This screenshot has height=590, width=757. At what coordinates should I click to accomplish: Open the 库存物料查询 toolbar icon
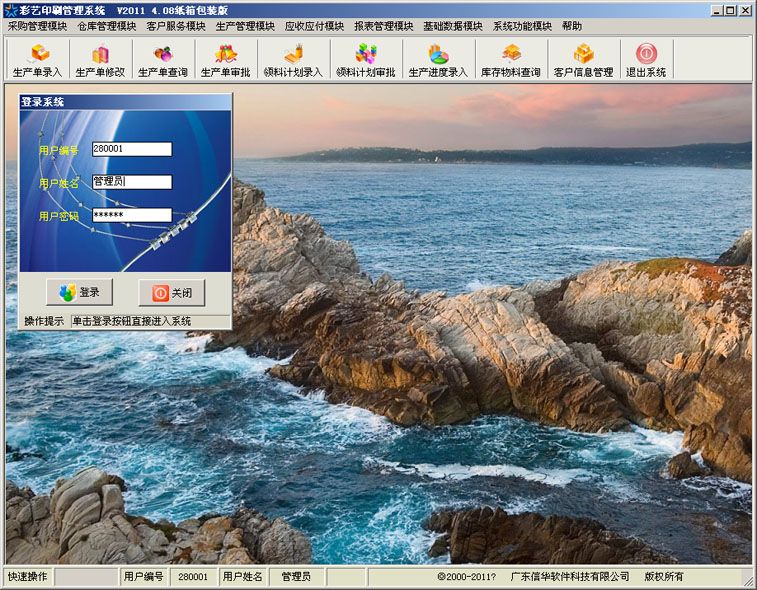pyautogui.click(x=511, y=60)
